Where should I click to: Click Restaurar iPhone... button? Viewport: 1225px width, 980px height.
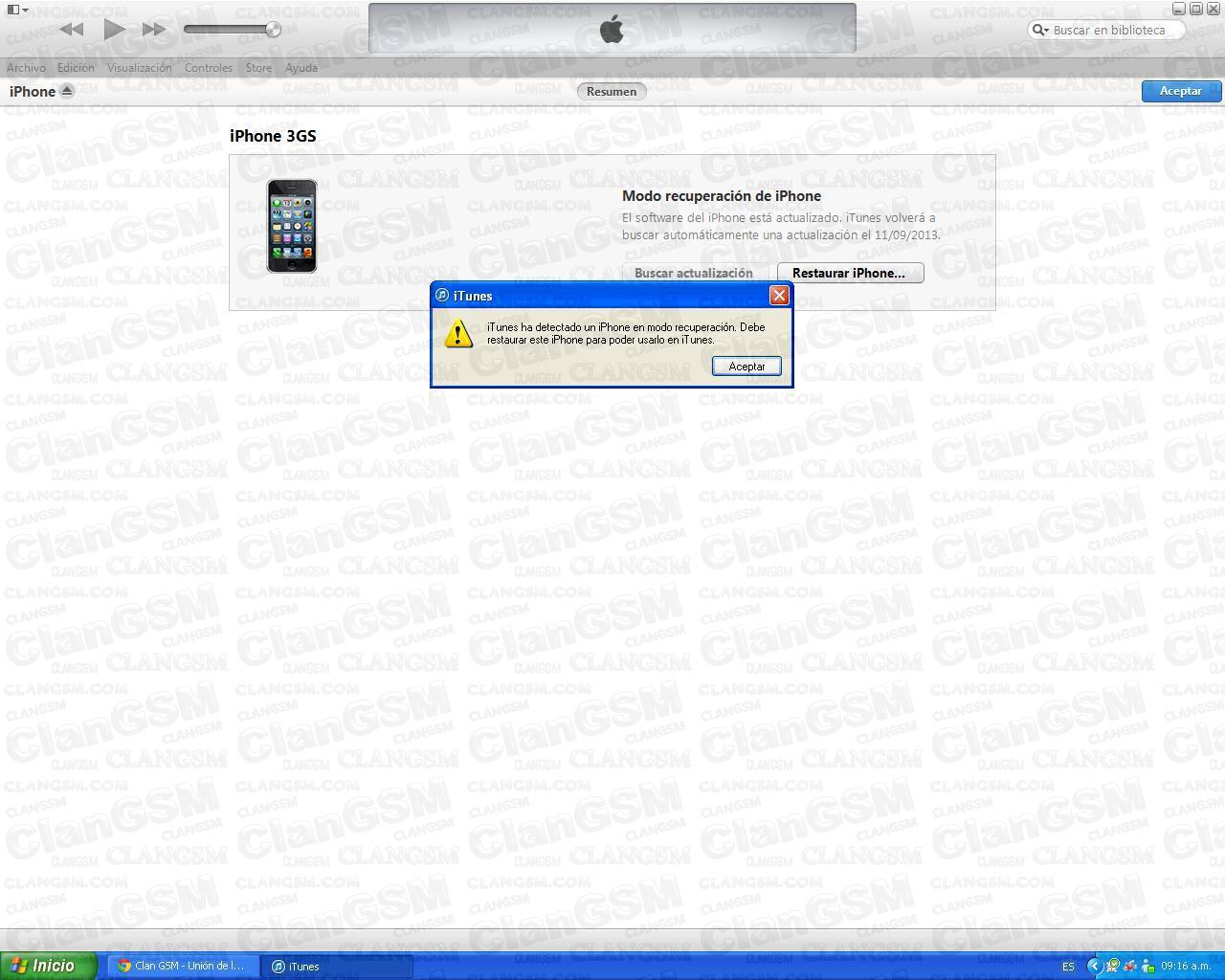(x=850, y=273)
